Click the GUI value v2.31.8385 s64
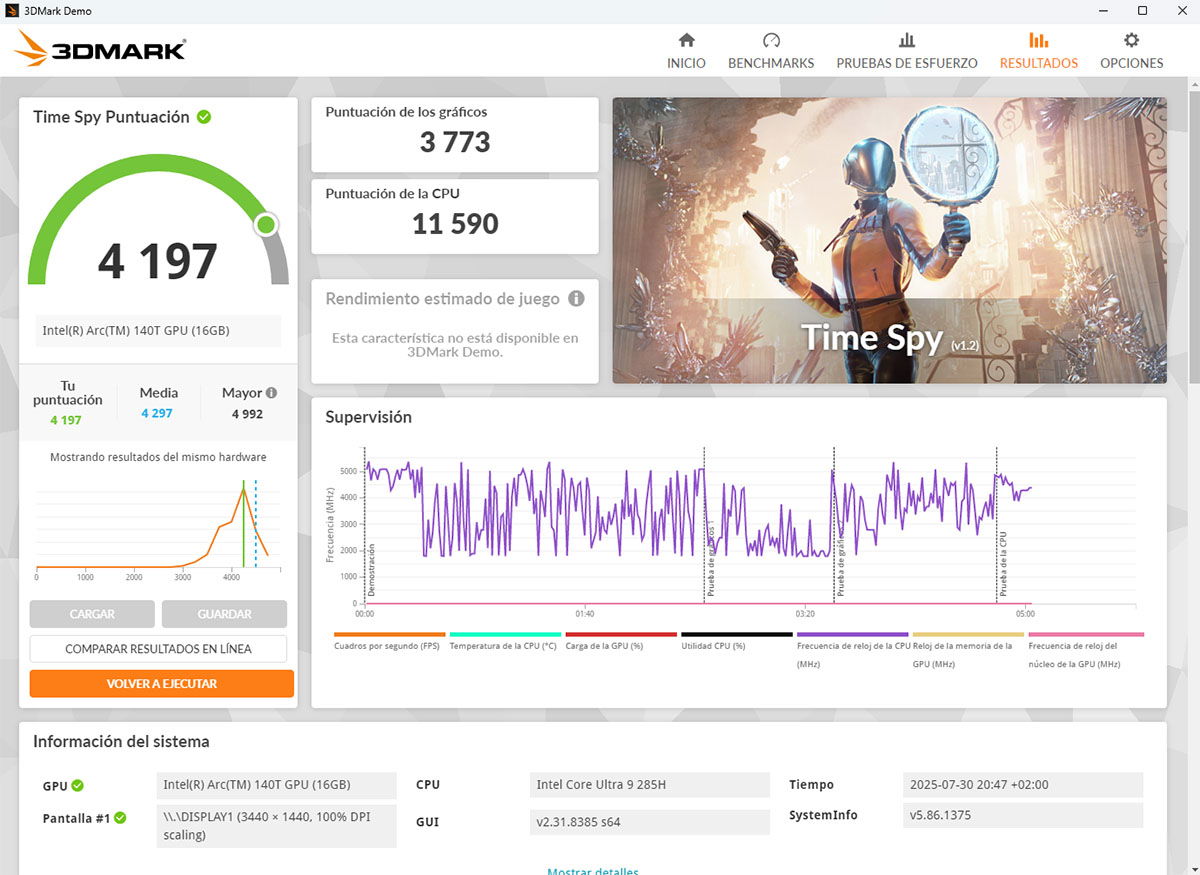This screenshot has width=1200, height=875. 650,822
